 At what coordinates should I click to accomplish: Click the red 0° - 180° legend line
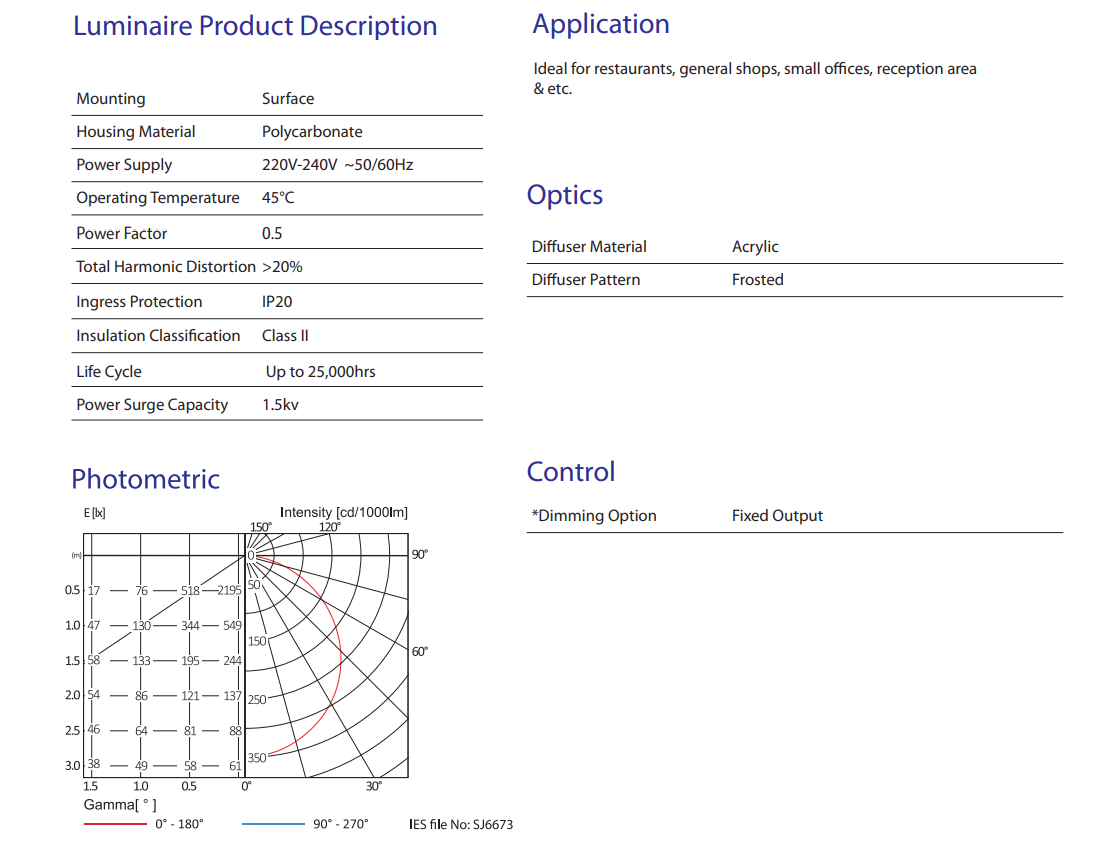[x=115, y=824]
